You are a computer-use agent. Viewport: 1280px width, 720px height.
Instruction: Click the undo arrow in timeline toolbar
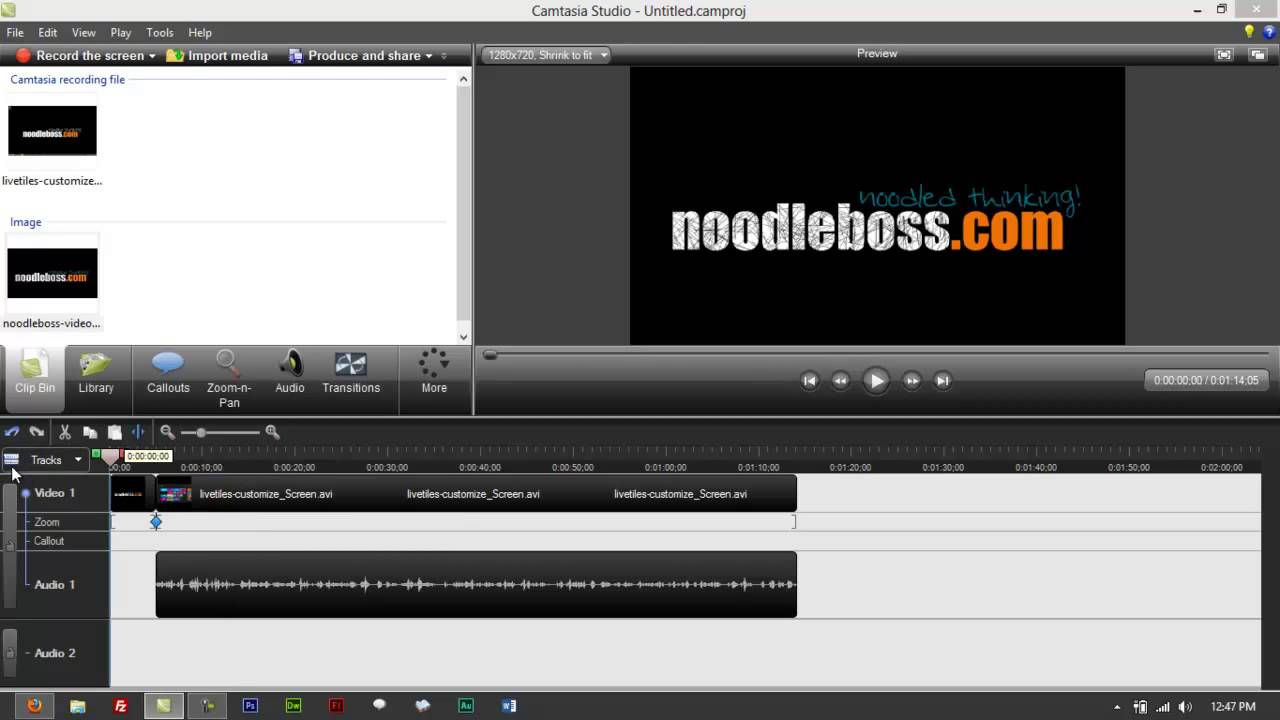pyautogui.click(x=12, y=432)
